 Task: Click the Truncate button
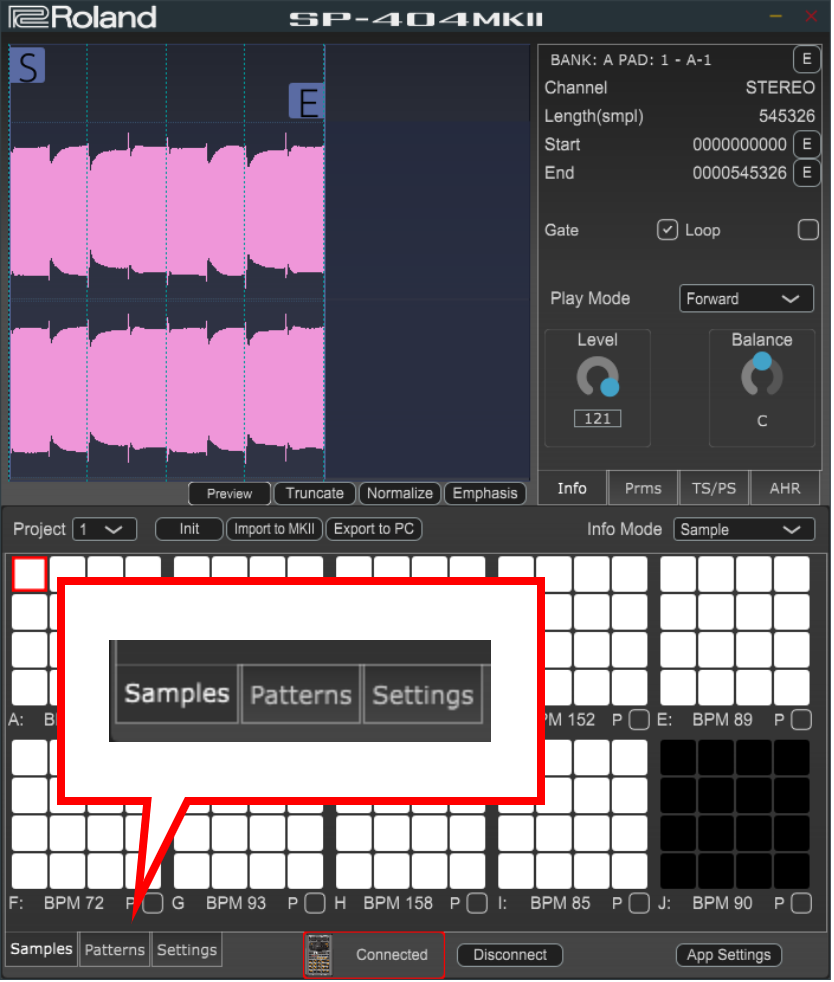(316, 495)
